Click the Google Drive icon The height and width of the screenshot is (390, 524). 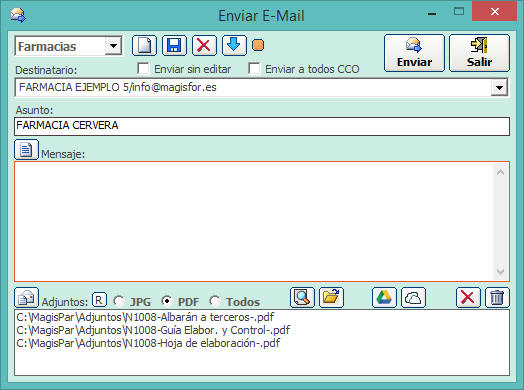tap(384, 297)
